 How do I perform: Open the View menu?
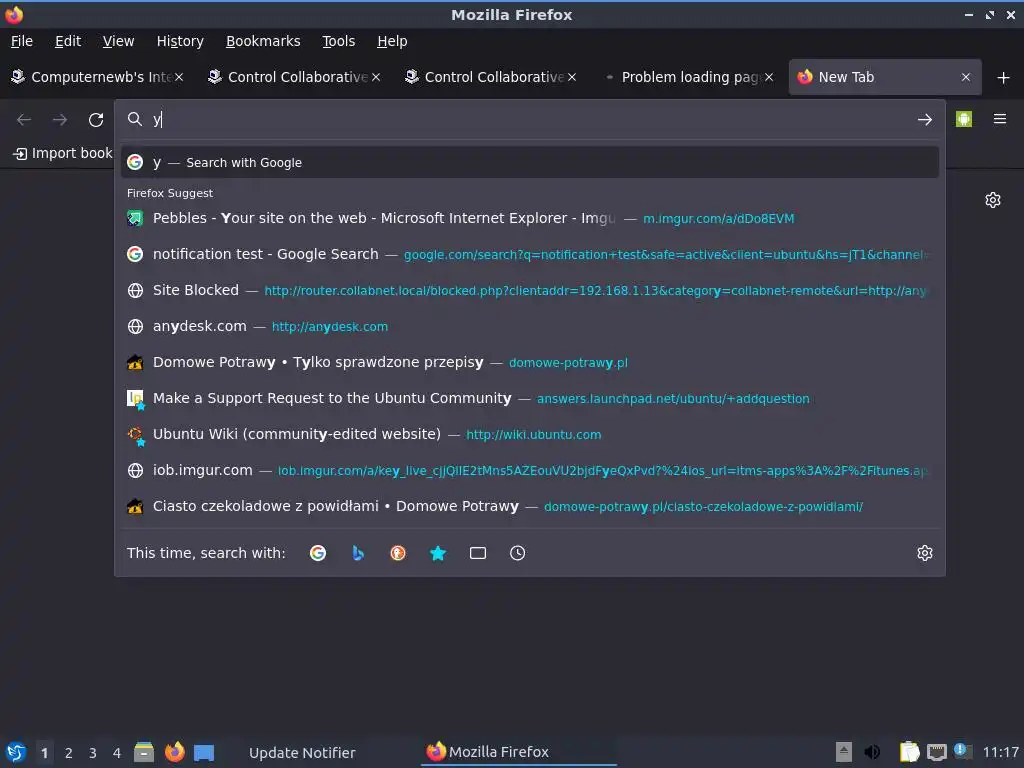118,41
